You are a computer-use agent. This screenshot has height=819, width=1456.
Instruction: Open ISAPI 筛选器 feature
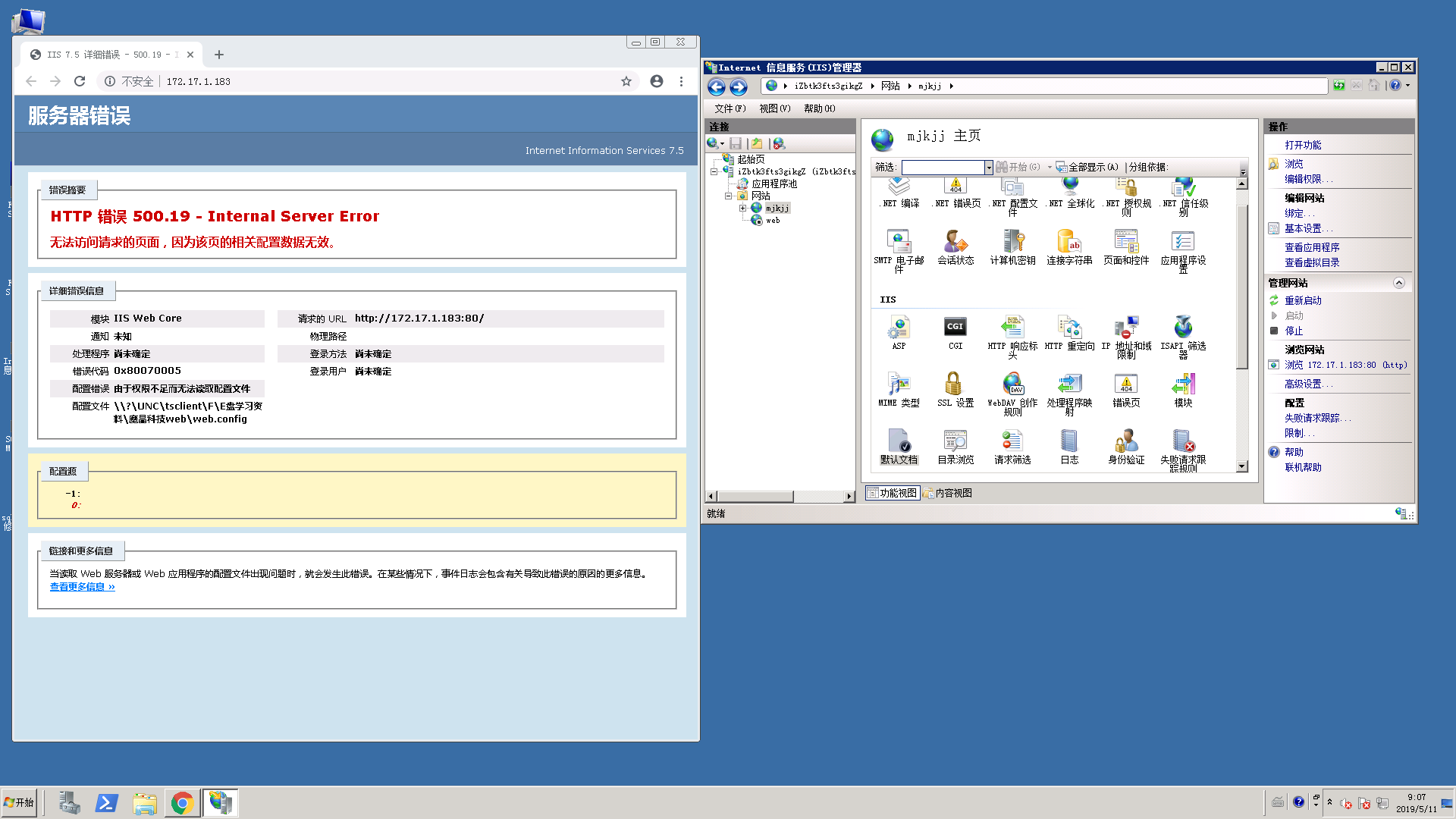click(x=1183, y=337)
